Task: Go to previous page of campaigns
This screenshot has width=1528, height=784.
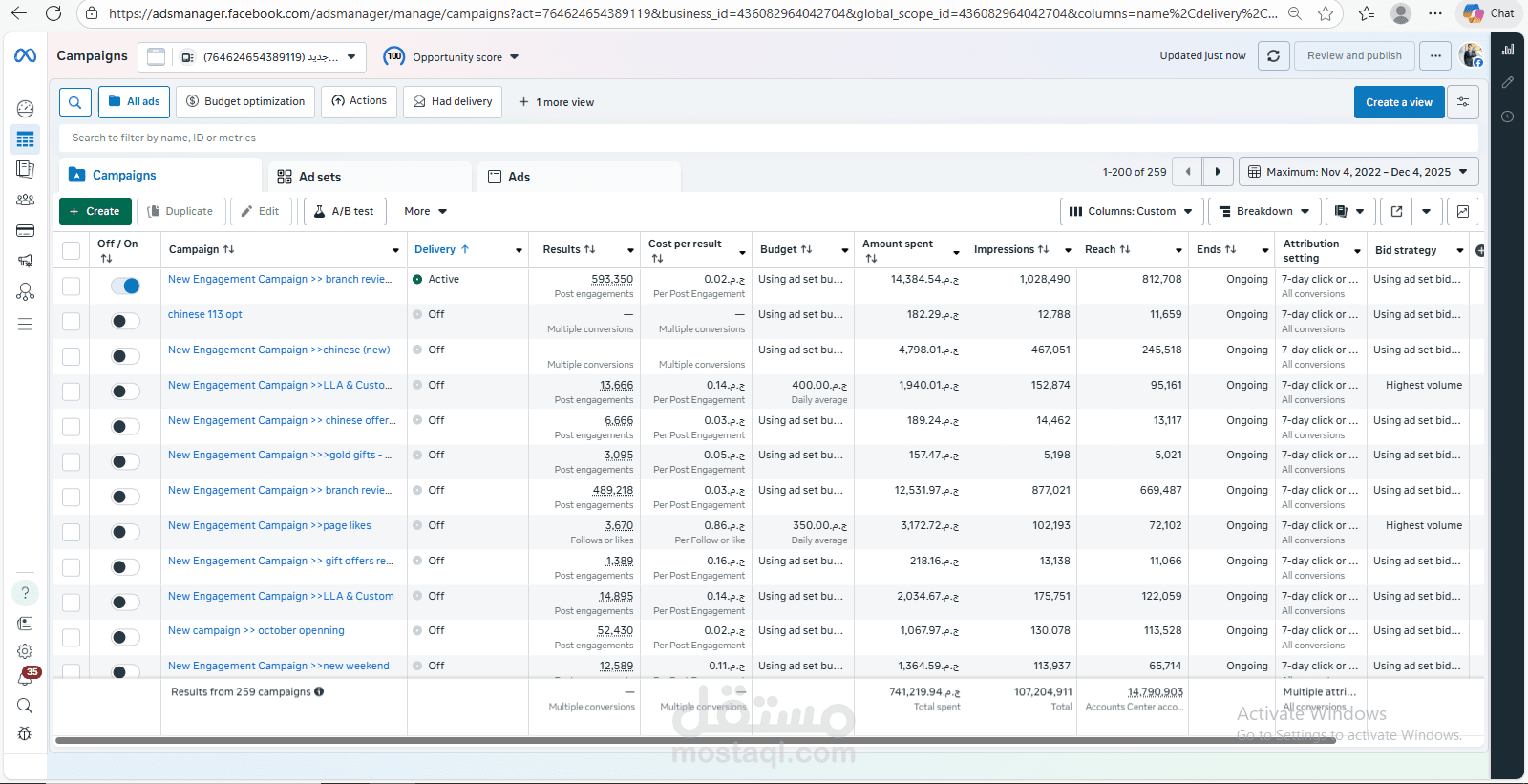Action: tap(1187, 172)
